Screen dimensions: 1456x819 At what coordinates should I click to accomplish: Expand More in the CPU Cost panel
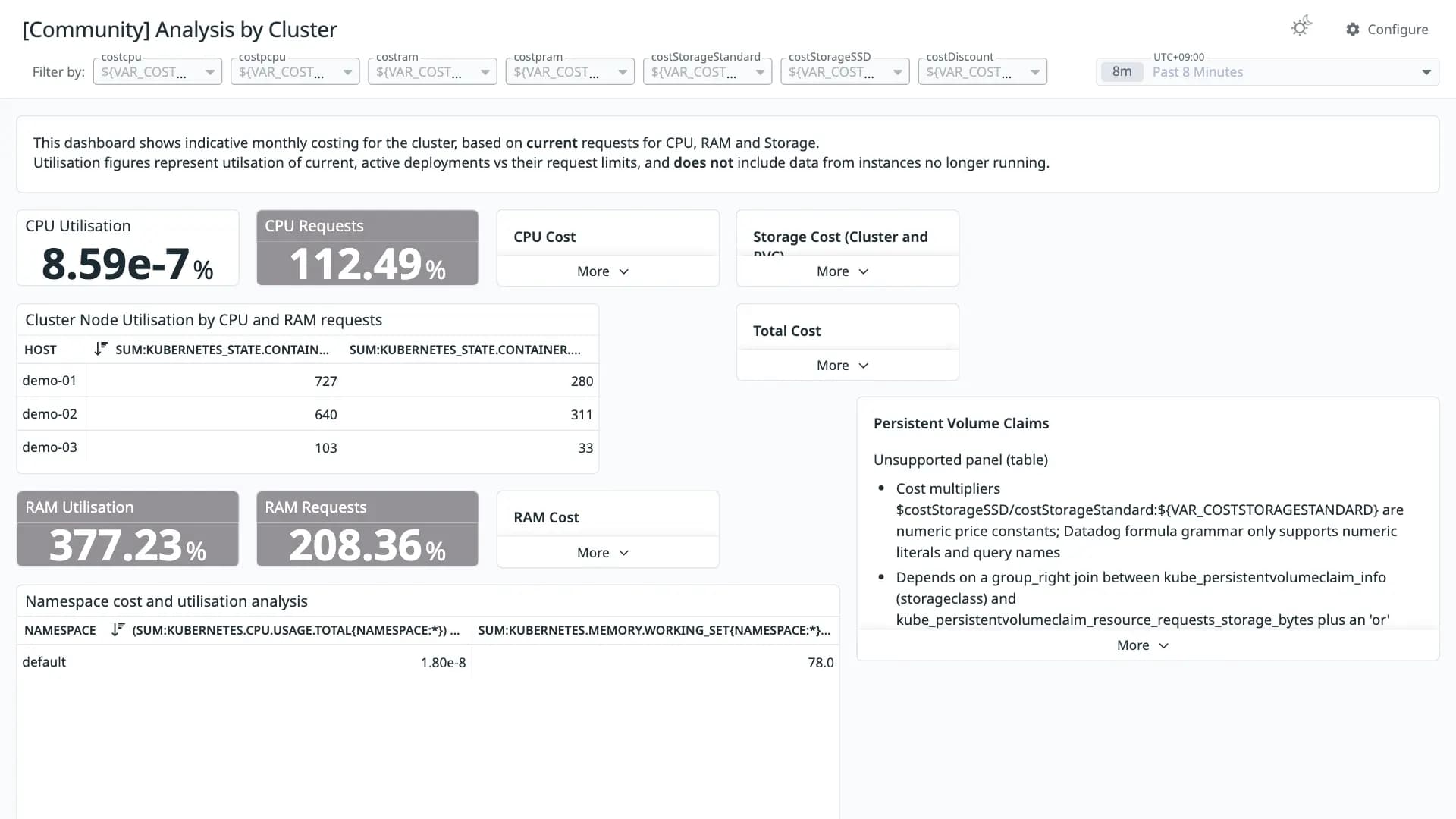coord(604,271)
